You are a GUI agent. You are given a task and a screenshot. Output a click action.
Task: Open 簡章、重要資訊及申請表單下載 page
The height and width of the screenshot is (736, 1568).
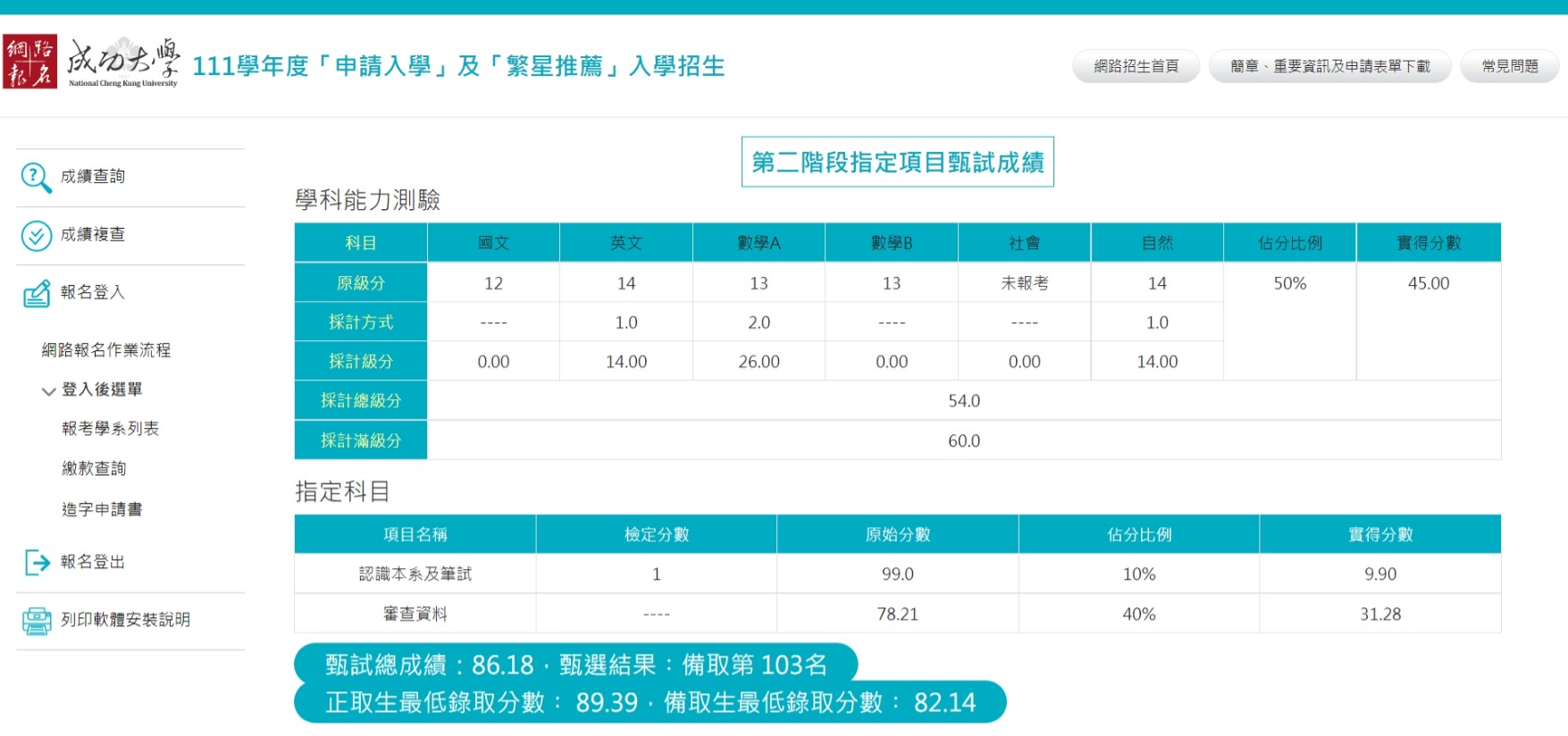tap(1329, 66)
